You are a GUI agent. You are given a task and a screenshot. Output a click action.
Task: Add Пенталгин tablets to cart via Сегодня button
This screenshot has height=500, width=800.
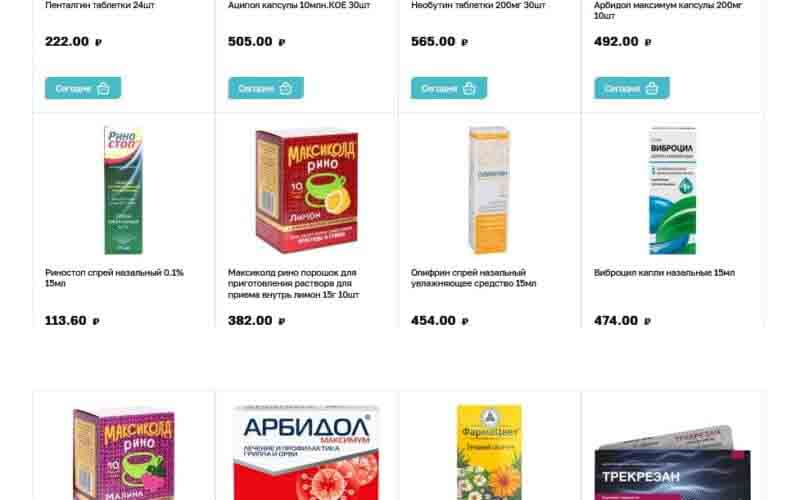click(x=83, y=88)
